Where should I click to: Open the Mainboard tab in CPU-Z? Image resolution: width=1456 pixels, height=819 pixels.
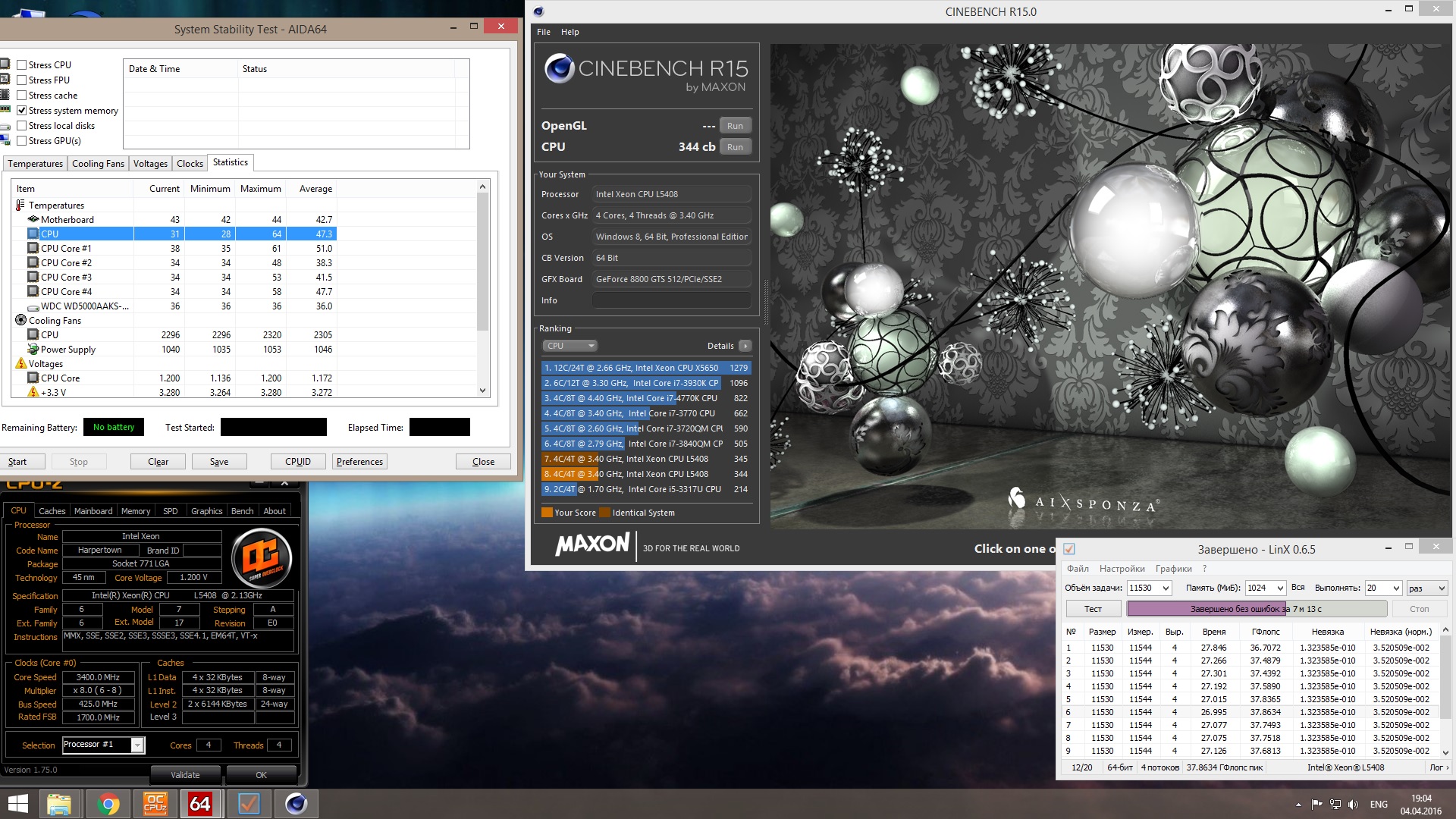click(93, 511)
